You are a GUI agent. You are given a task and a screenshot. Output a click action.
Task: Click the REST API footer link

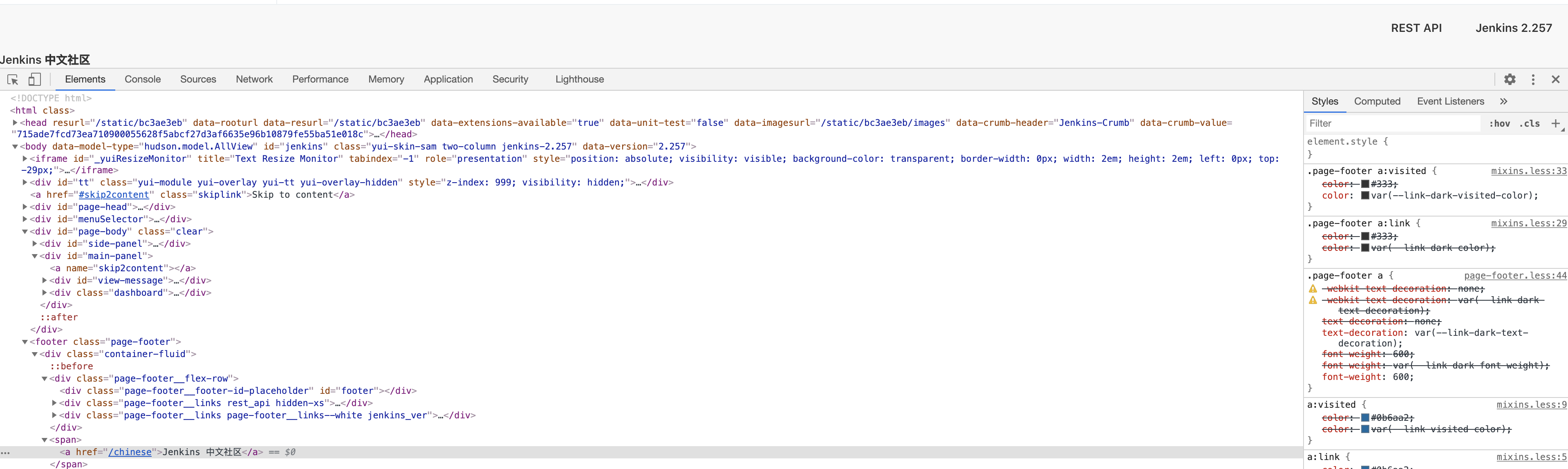[x=1416, y=28]
